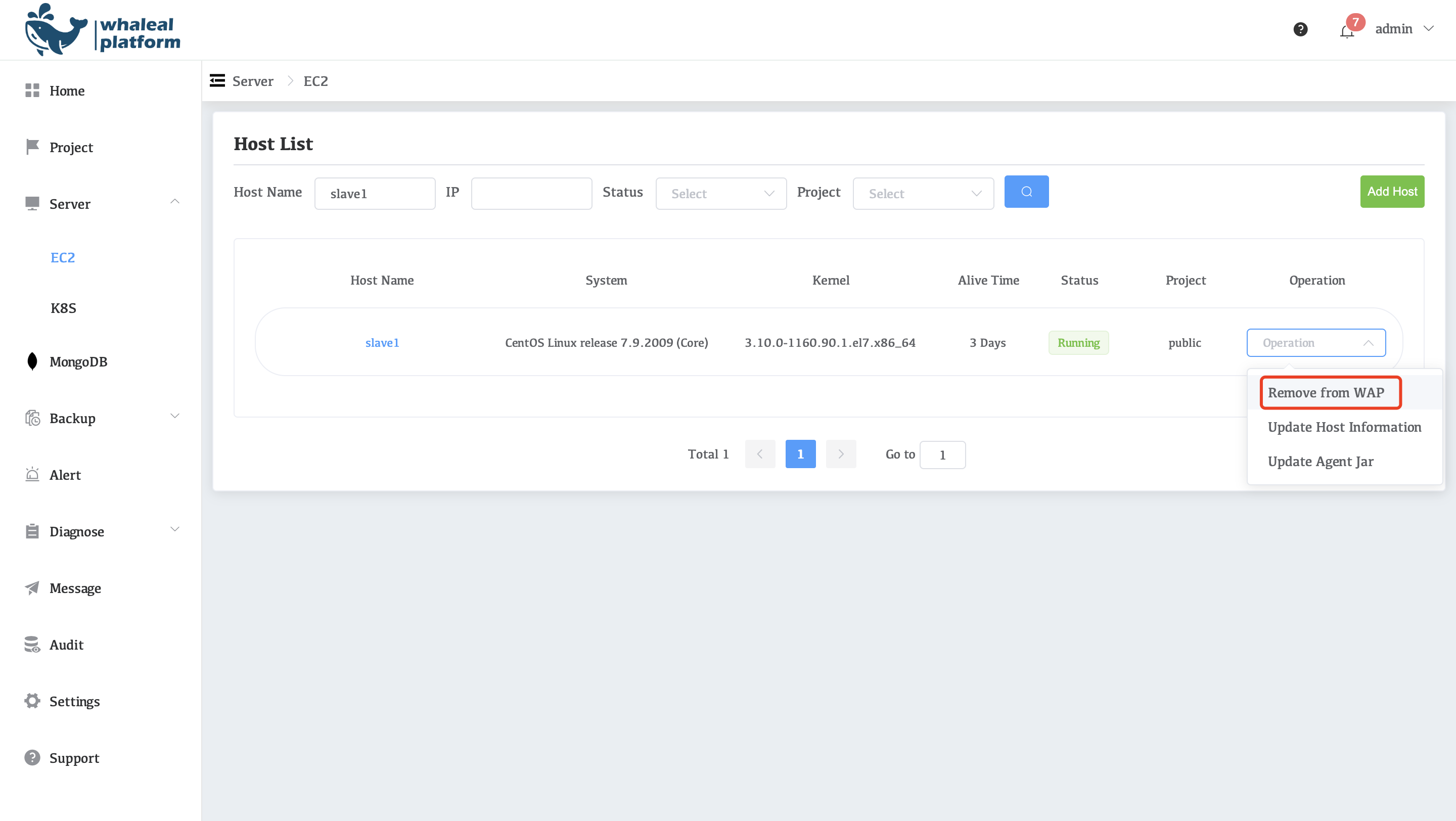
Task: Click the MongoDB leaf icon
Action: tap(32, 361)
